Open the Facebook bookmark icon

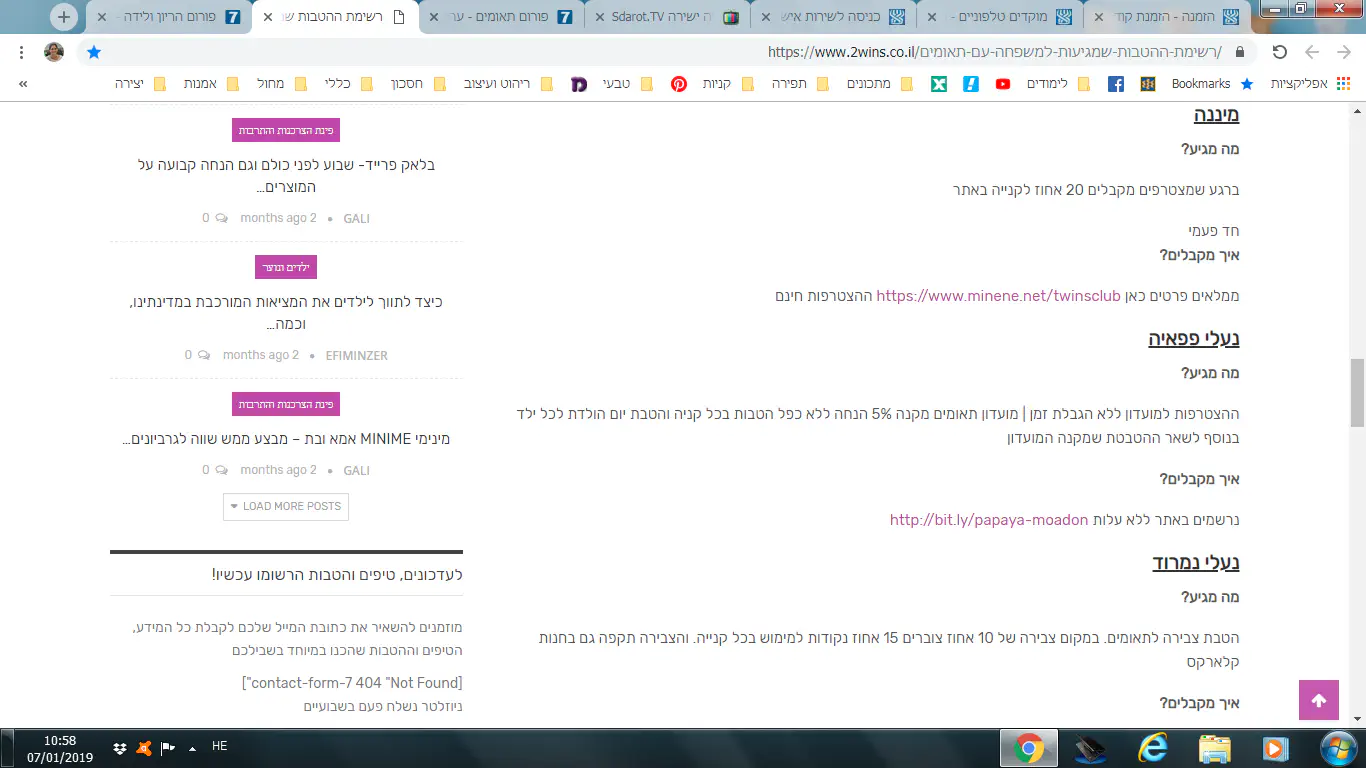click(1115, 84)
